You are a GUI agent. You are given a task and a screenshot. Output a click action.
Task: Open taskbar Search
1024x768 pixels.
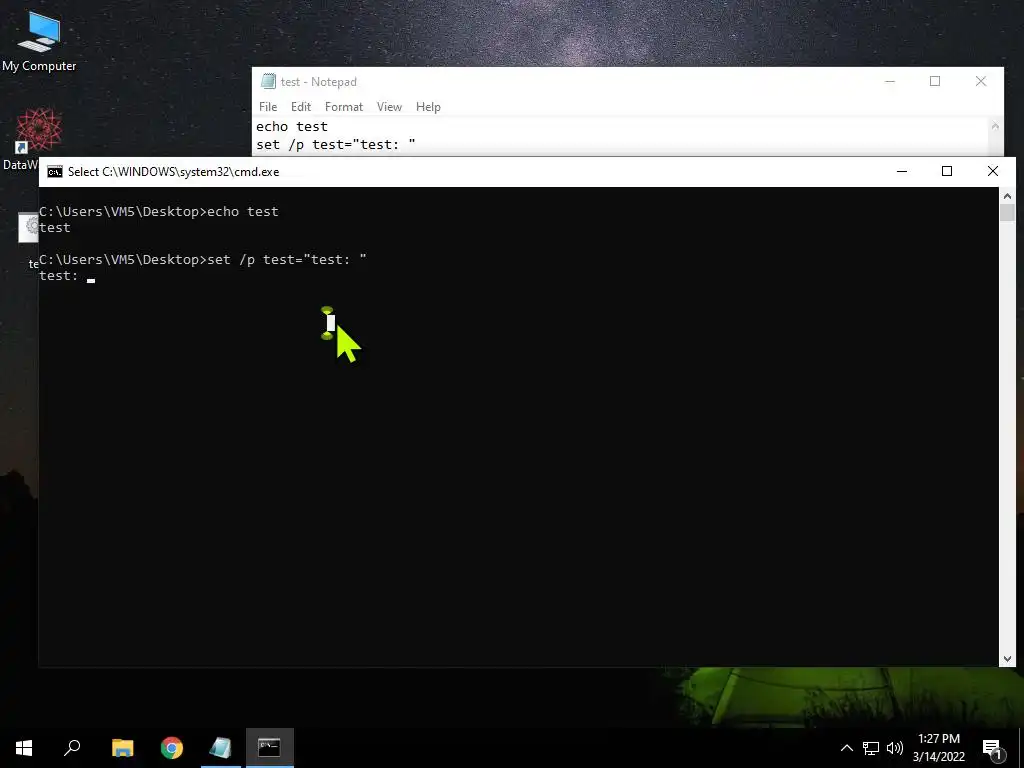tap(72, 748)
